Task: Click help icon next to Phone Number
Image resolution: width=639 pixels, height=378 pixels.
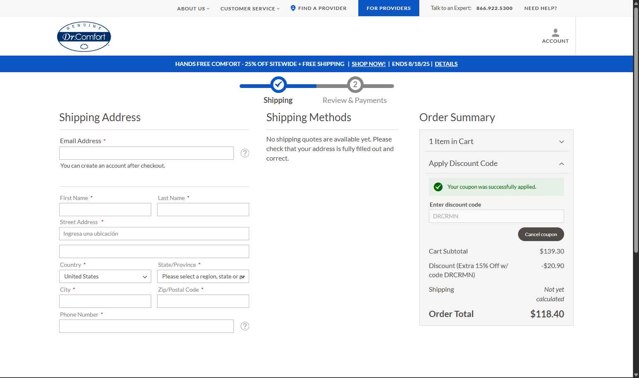Action: 245,326
